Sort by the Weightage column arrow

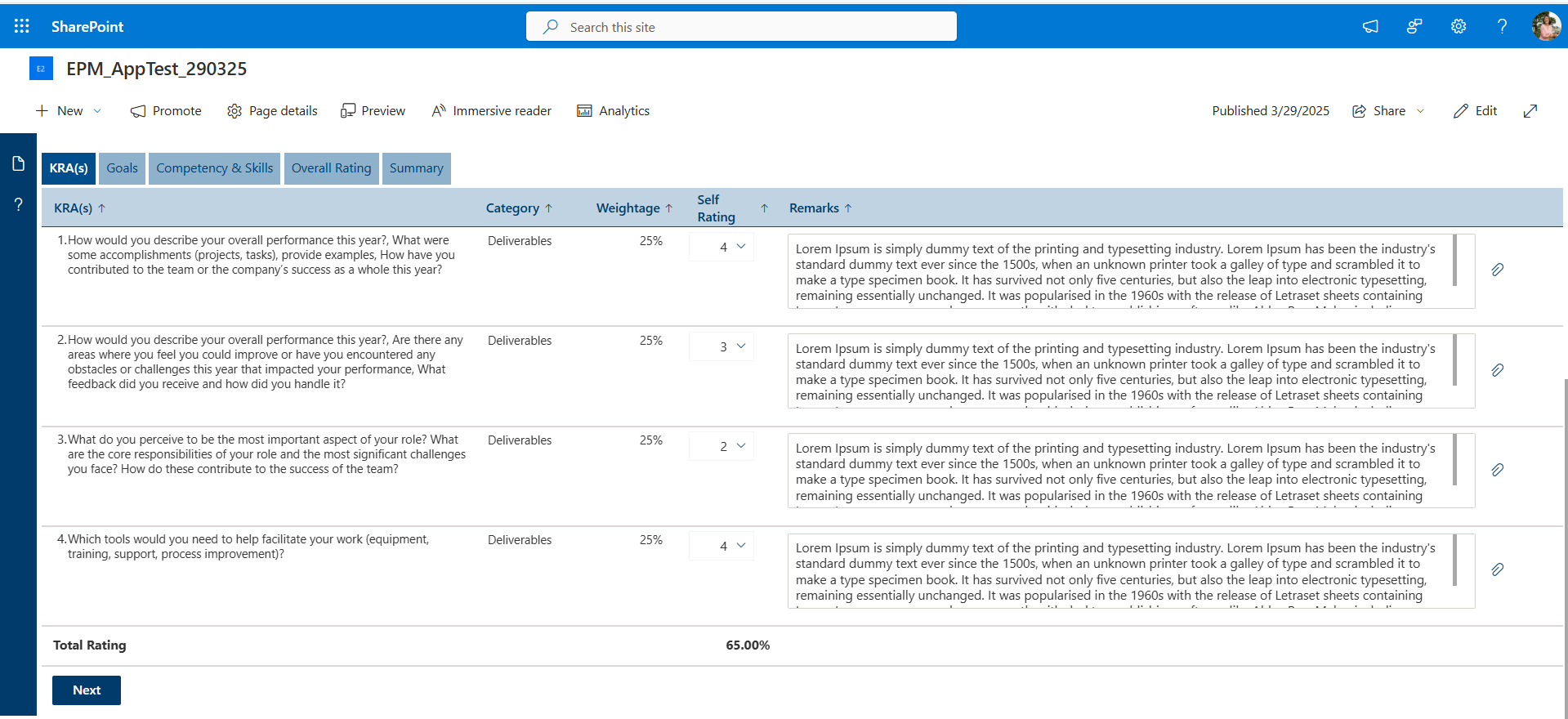pos(669,208)
